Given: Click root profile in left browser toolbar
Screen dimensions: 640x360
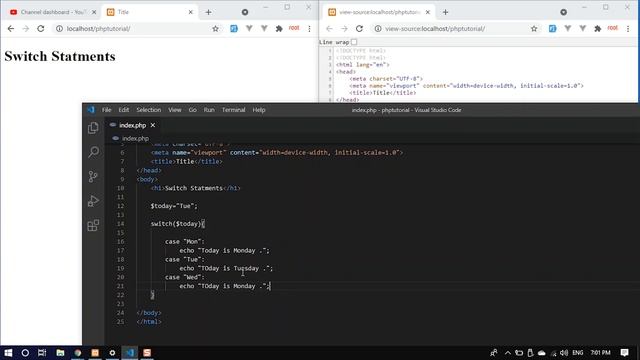Looking at the screenshot, I should [x=294, y=28].
